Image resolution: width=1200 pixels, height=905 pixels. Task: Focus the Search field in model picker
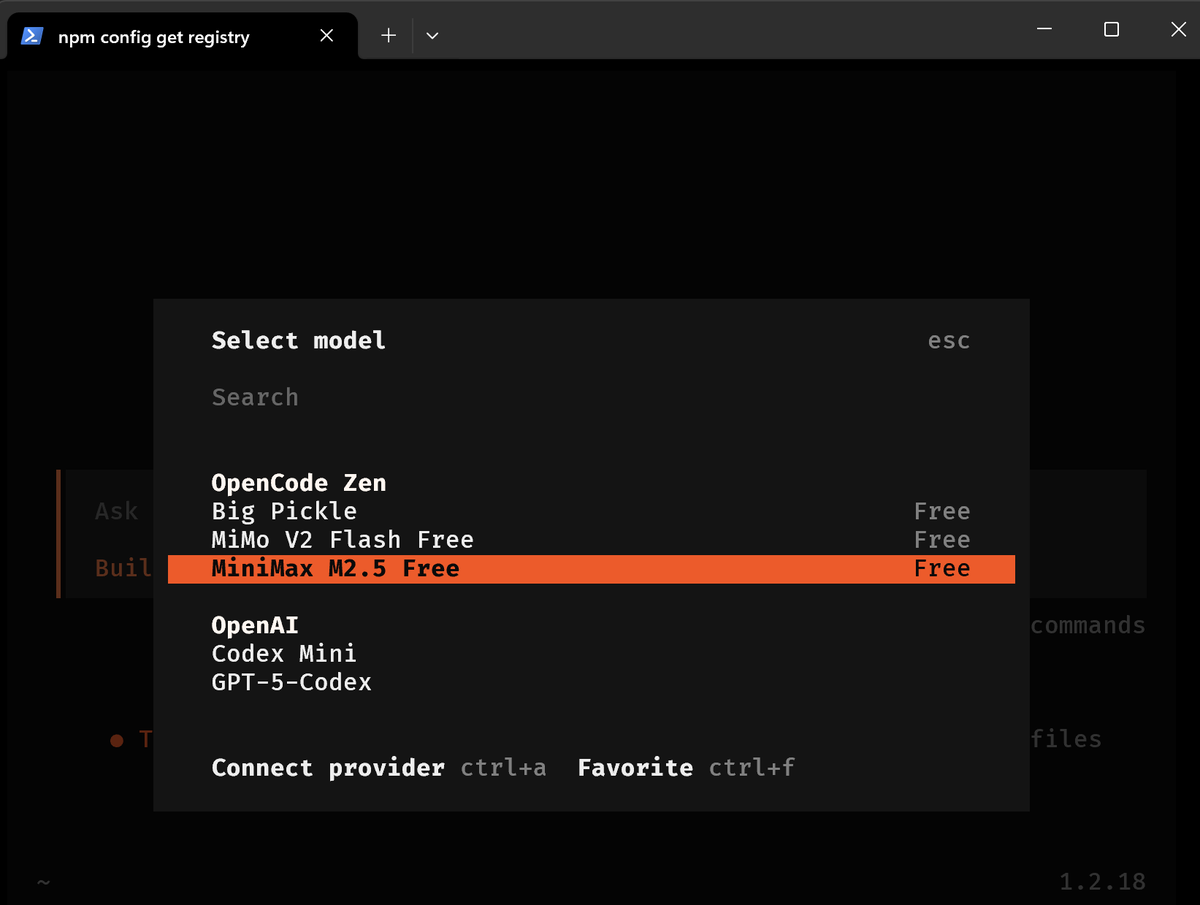591,397
